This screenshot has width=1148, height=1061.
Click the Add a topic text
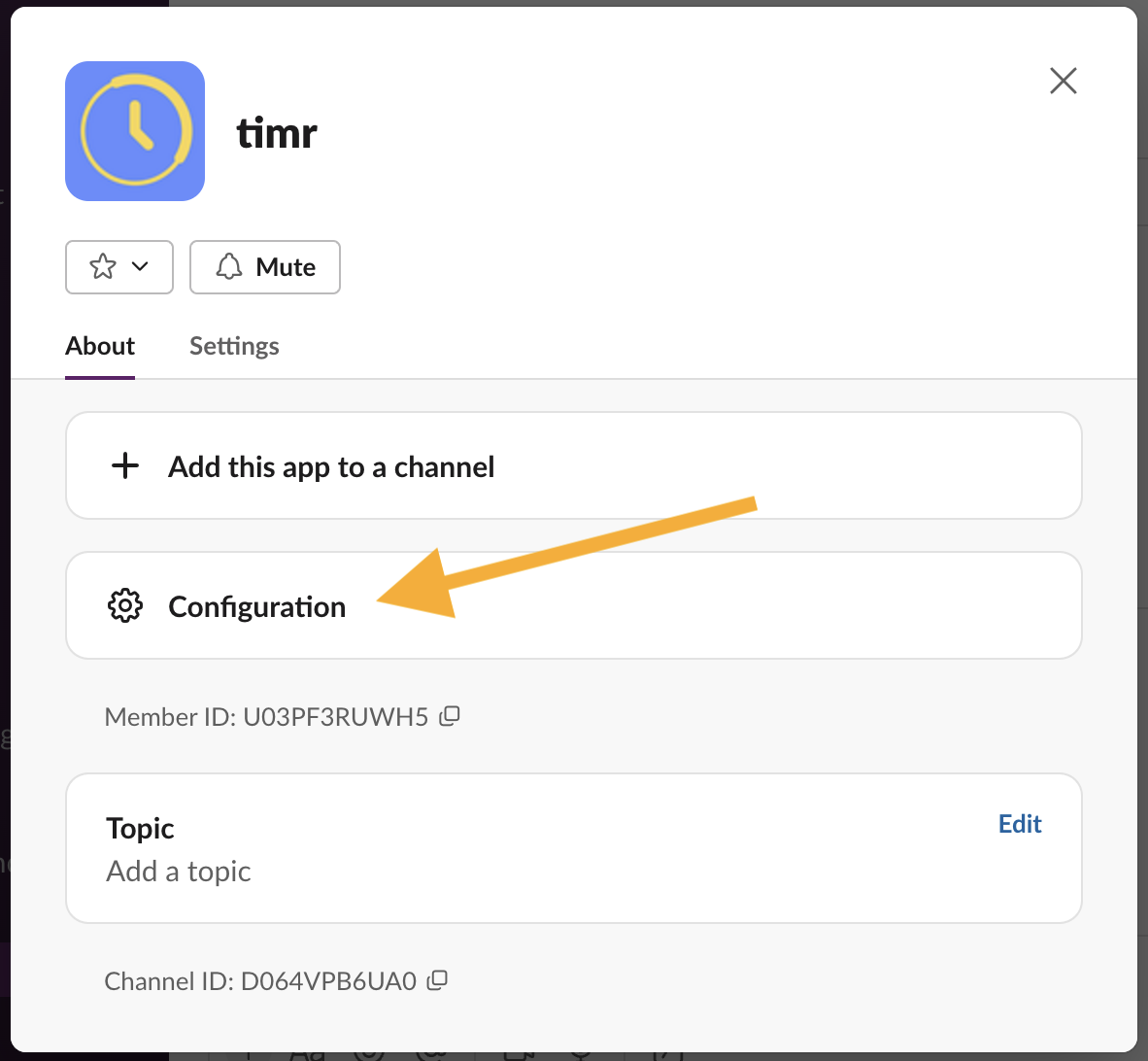[179, 872]
